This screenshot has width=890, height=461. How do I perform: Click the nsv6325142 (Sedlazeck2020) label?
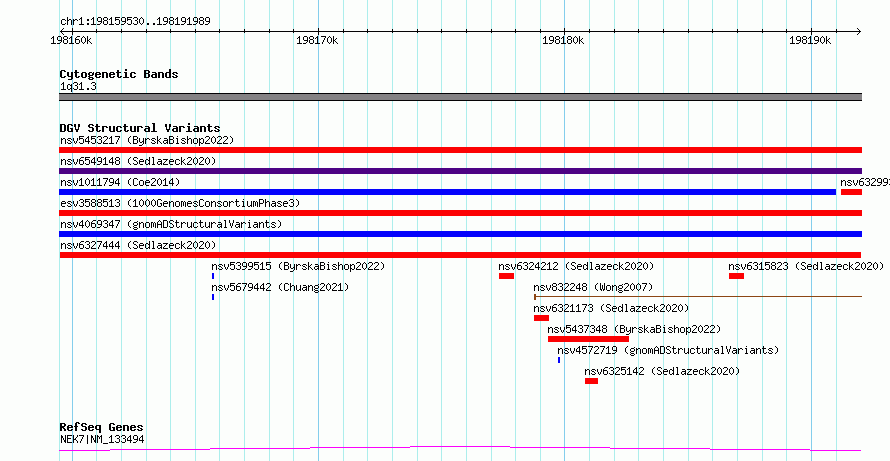pyautogui.click(x=662, y=371)
